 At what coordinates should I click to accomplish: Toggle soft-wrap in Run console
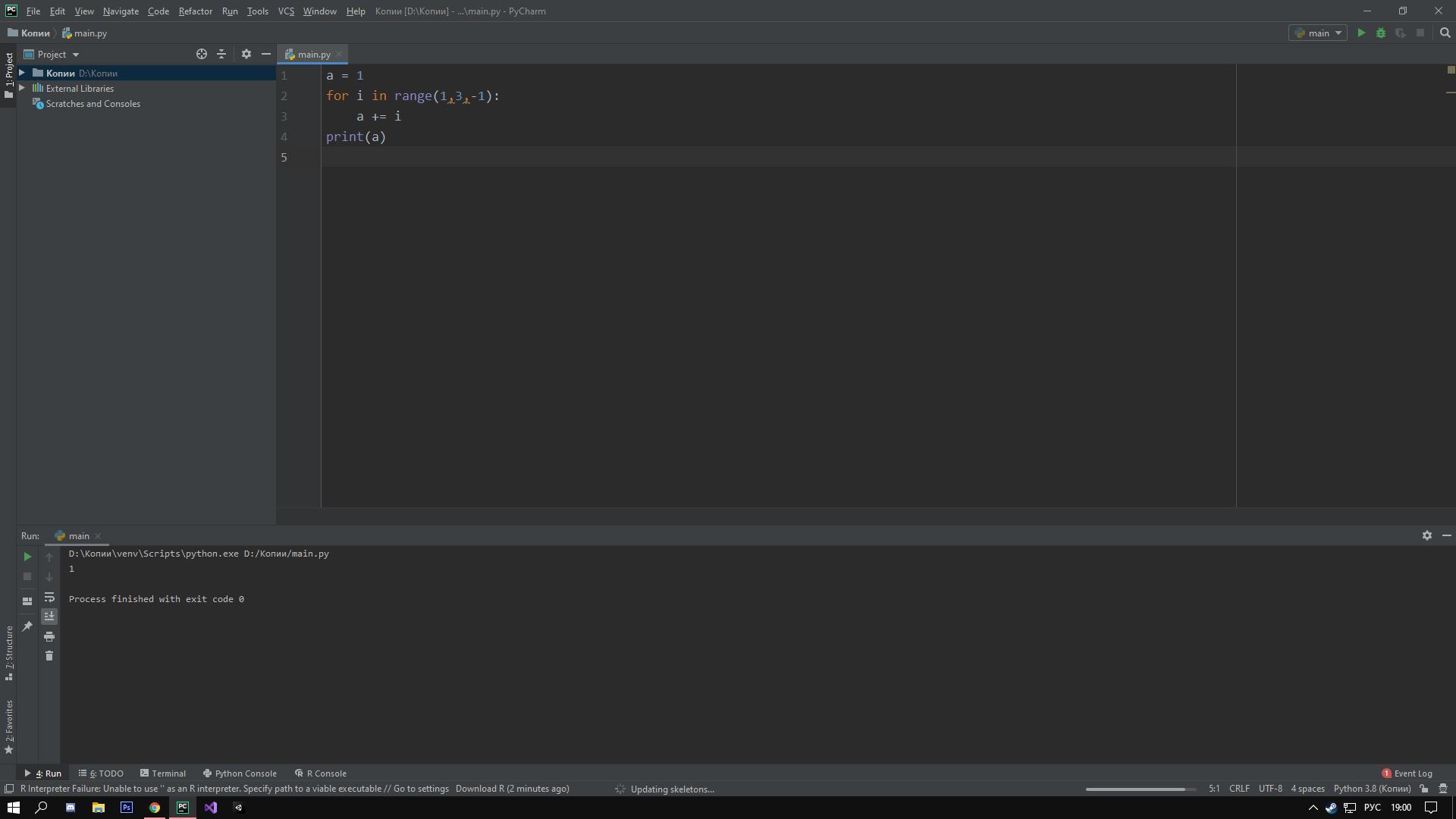pyautogui.click(x=49, y=597)
